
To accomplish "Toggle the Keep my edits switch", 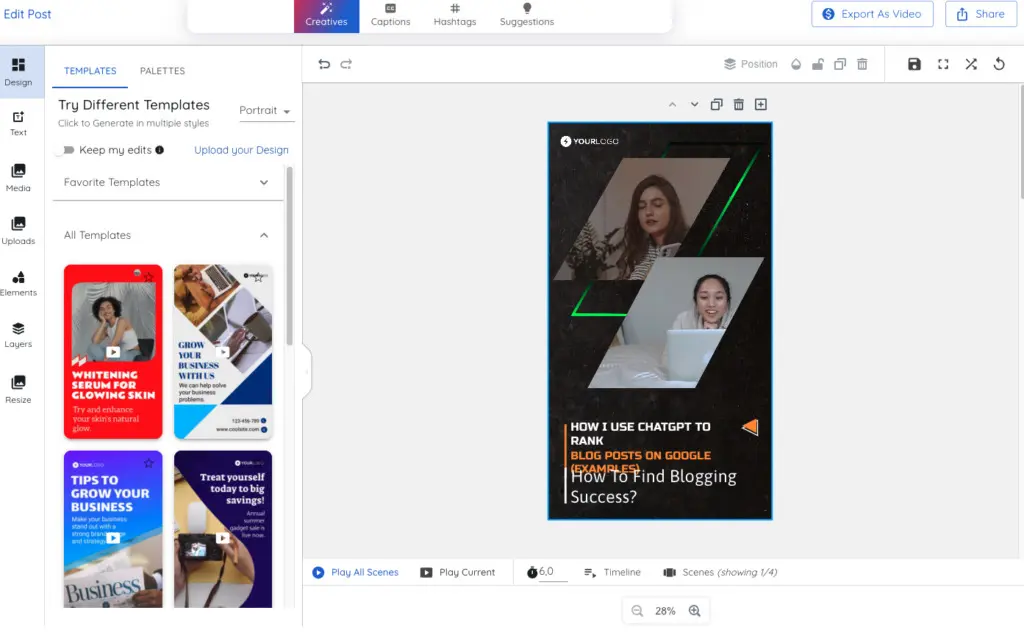I will [x=66, y=150].
